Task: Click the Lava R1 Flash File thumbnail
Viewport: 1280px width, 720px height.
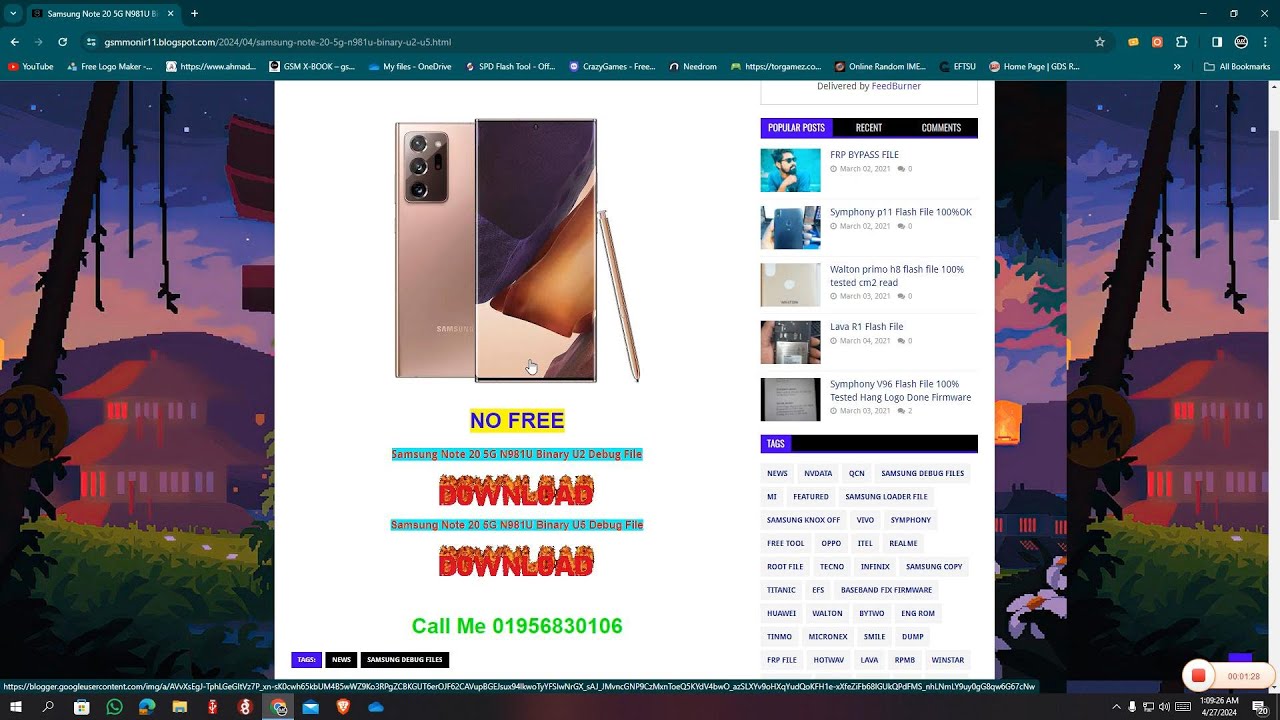Action: pos(790,342)
